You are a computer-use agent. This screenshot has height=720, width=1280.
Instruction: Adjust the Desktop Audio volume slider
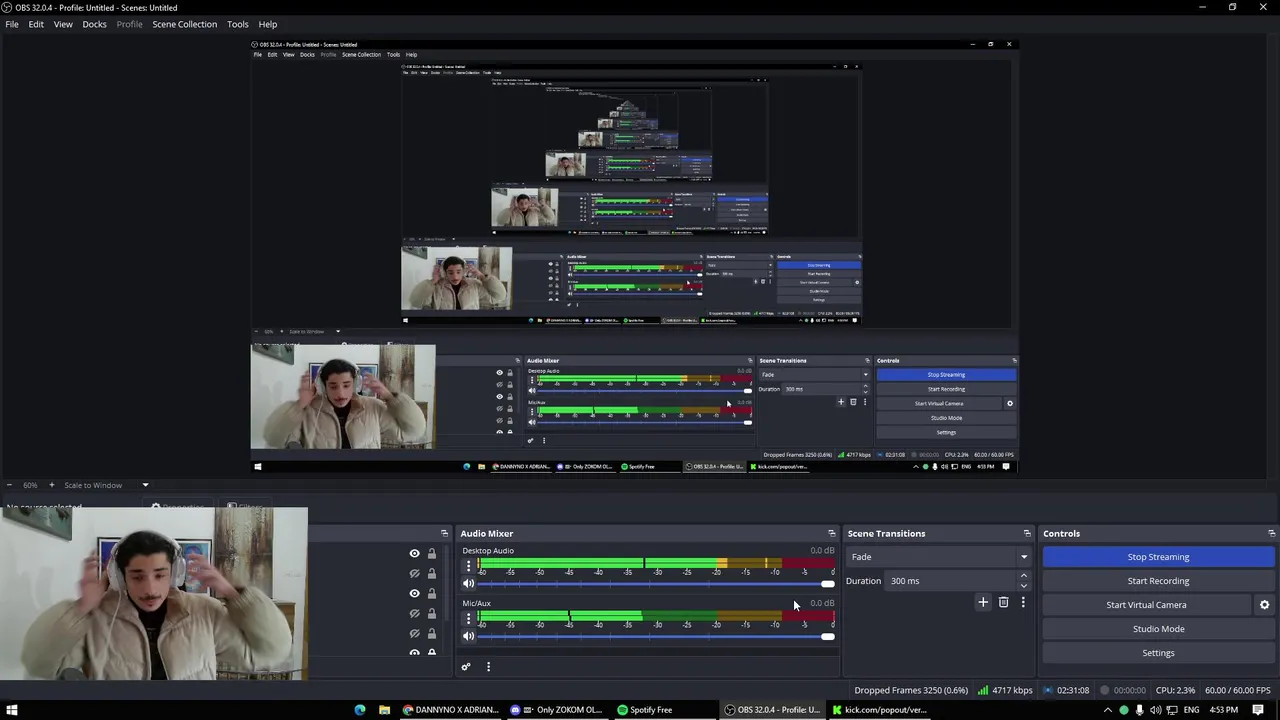pyautogui.click(x=656, y=584)
